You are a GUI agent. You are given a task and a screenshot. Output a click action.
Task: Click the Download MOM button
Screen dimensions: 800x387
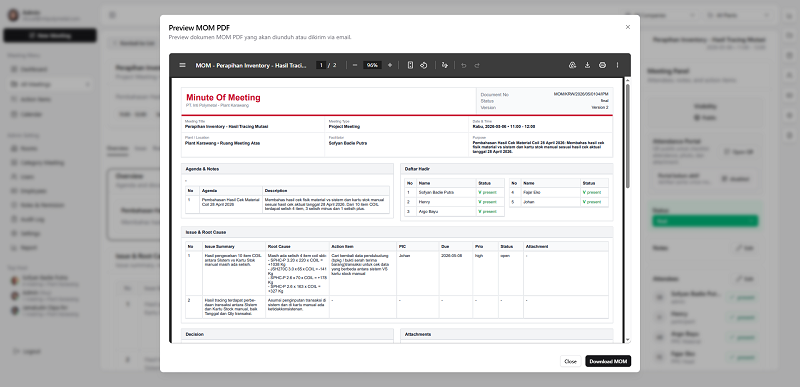click(x=608, y=361)
